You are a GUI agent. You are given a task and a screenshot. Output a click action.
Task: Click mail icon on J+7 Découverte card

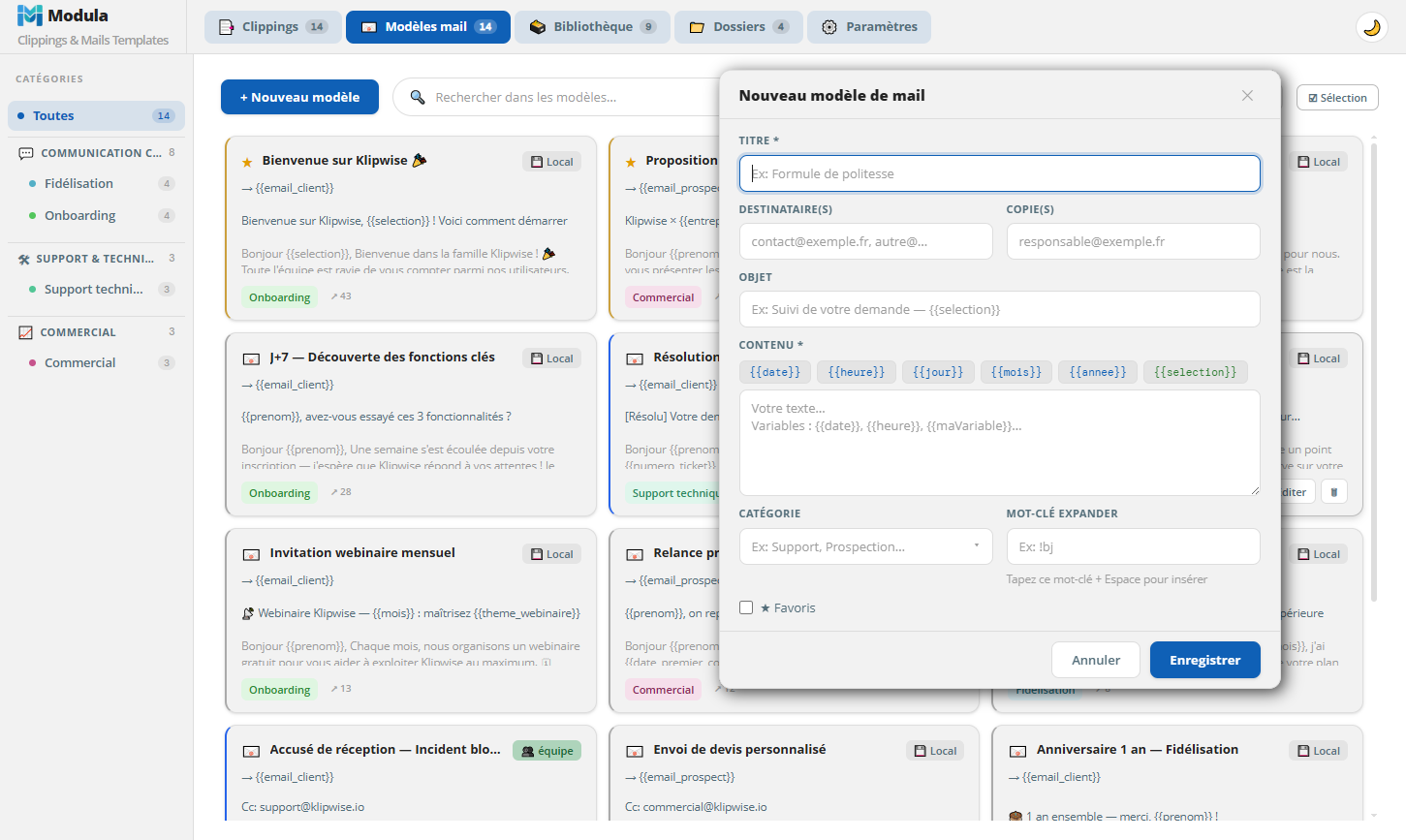251,358
